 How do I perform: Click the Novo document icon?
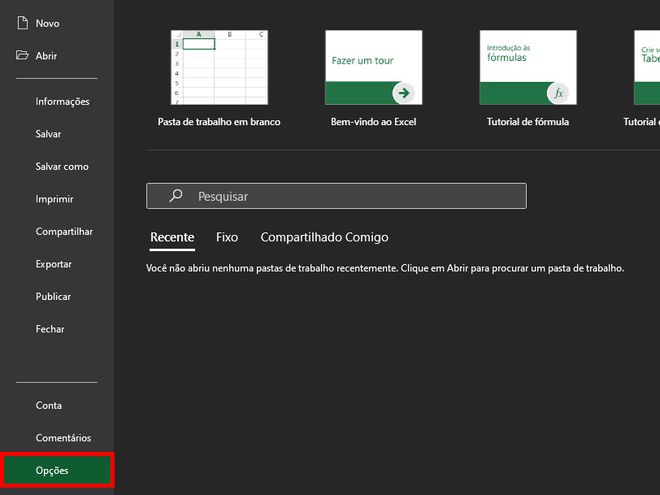click(x=23, y=23)
